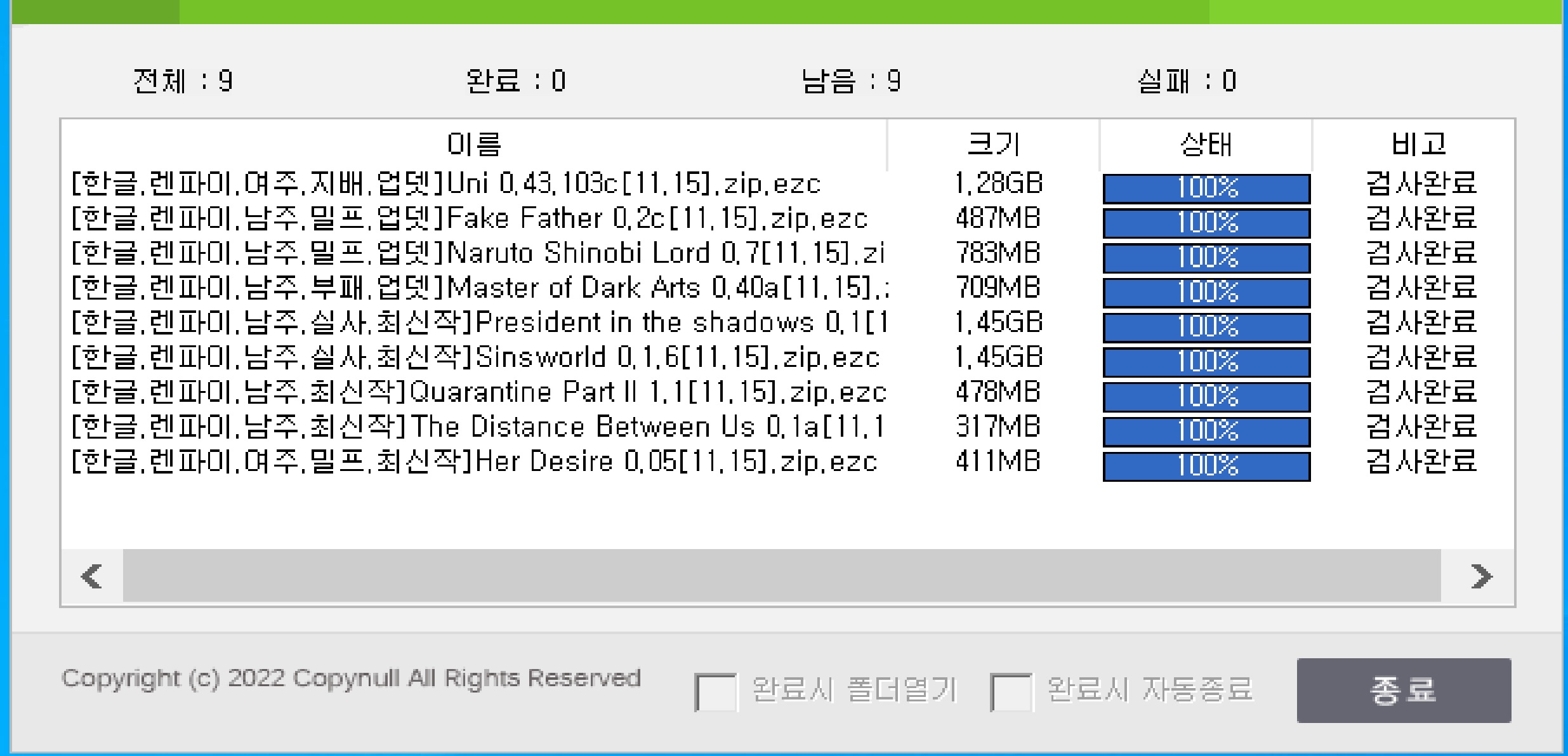Sort by 크기 column header
This screenshot has width=1568, height=756.
click(x=994, y=145)
